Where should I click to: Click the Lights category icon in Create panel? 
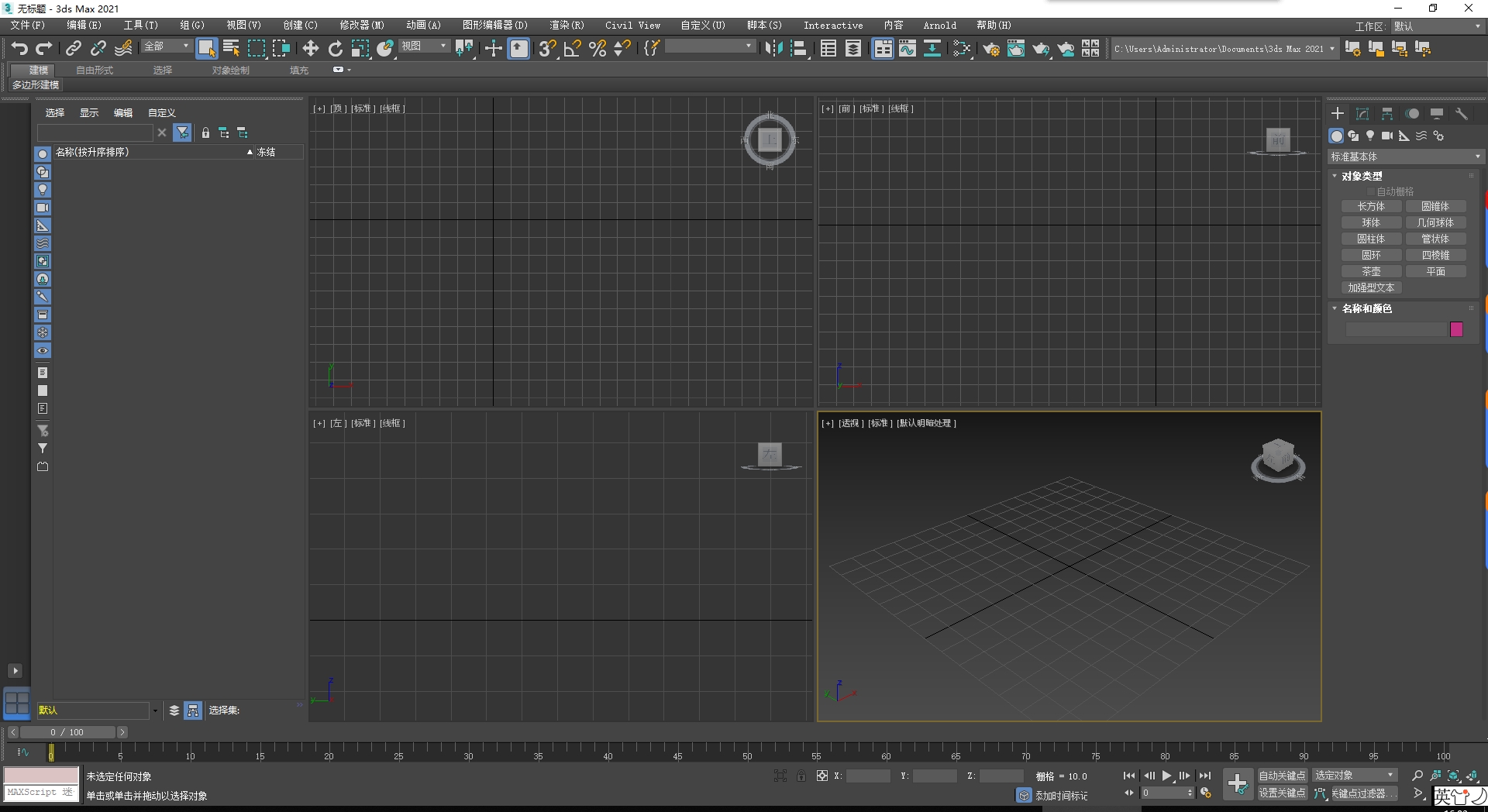(x=1370, y=136)
